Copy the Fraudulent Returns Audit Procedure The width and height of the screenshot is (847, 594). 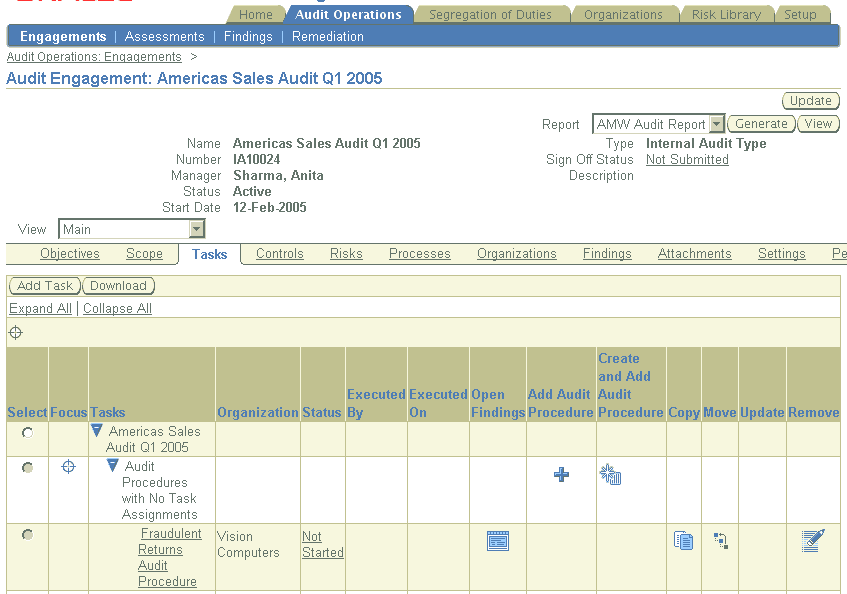[x=683, y=541]
